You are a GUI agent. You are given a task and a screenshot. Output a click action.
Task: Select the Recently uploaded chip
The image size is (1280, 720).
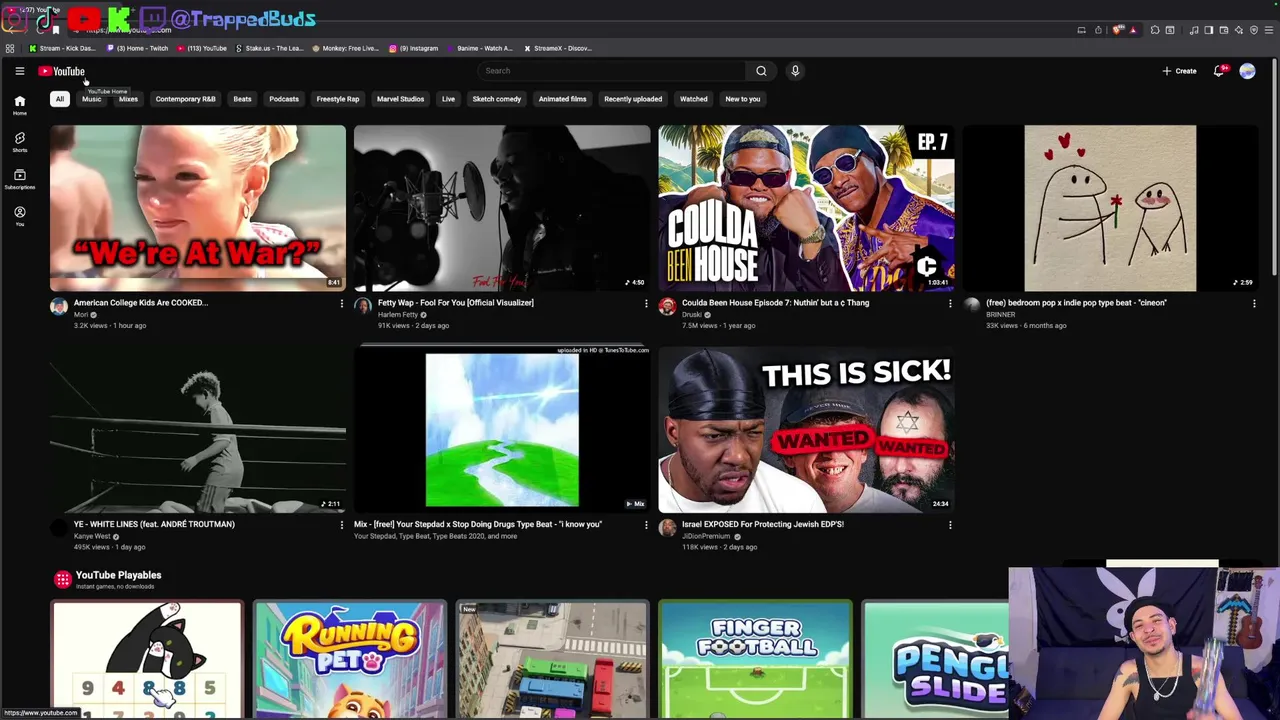[x=633, y=99]
